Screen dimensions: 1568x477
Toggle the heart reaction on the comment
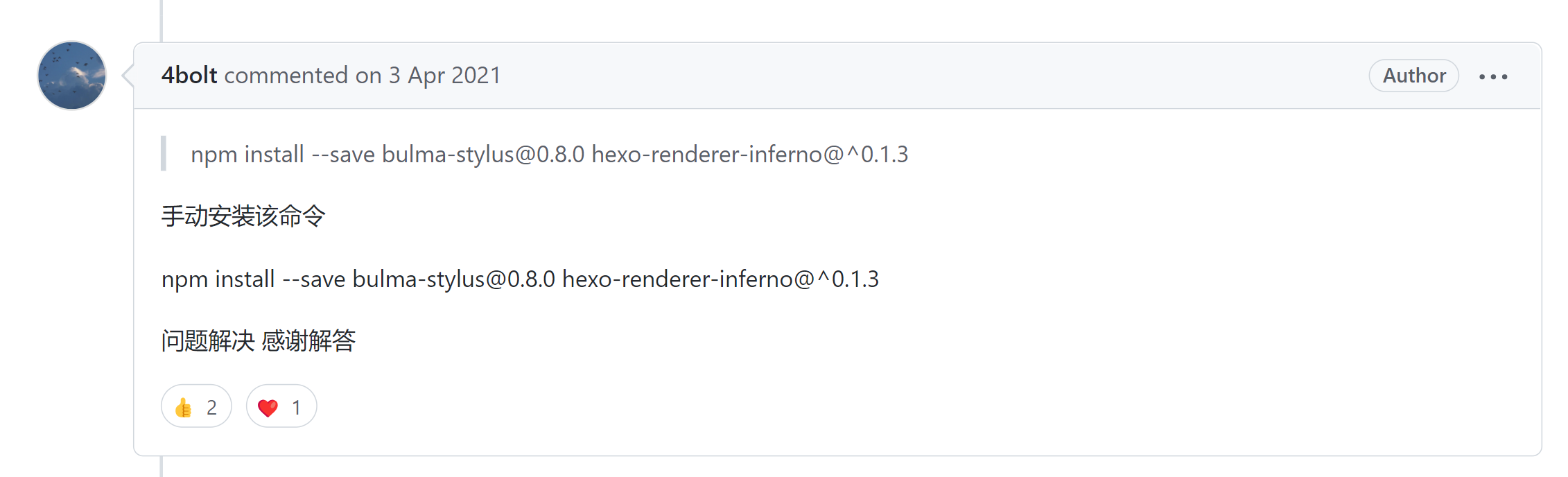[x=280, y=407]
